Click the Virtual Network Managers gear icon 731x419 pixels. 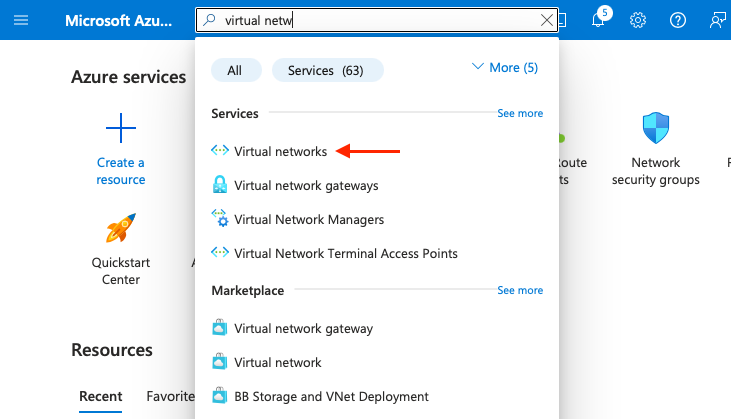(x=220, y=218)
